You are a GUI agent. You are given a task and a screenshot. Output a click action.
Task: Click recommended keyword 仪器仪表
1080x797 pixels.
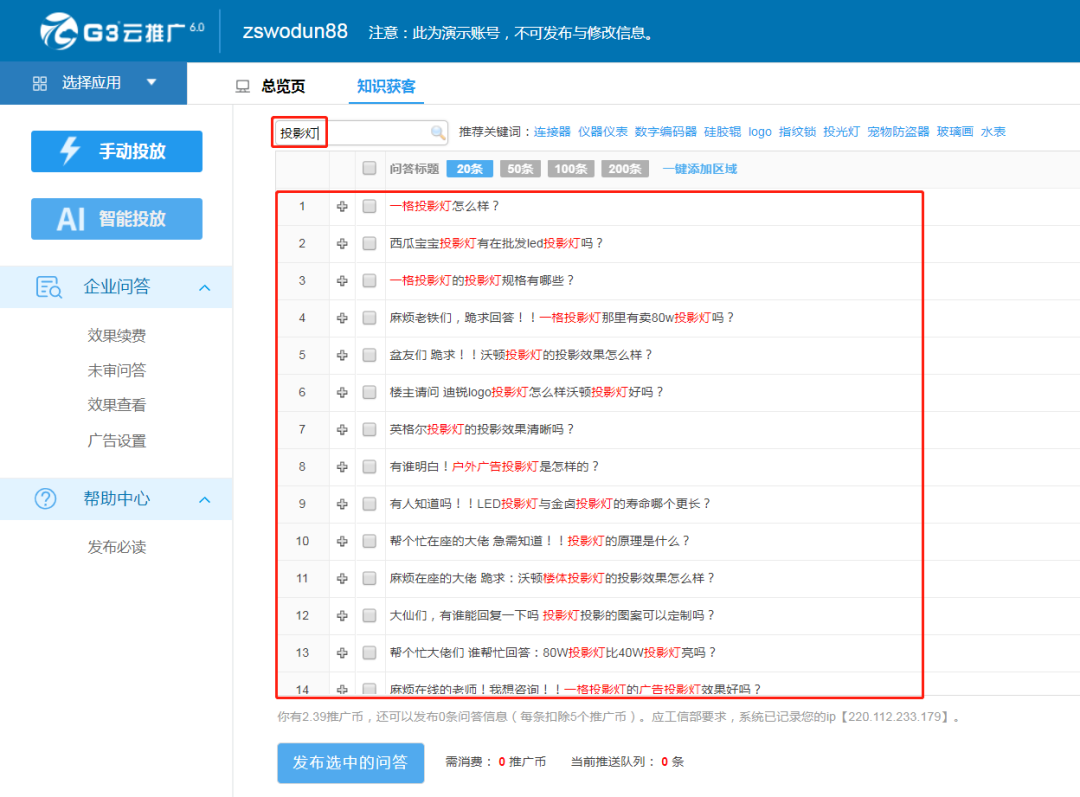[603, 132]
